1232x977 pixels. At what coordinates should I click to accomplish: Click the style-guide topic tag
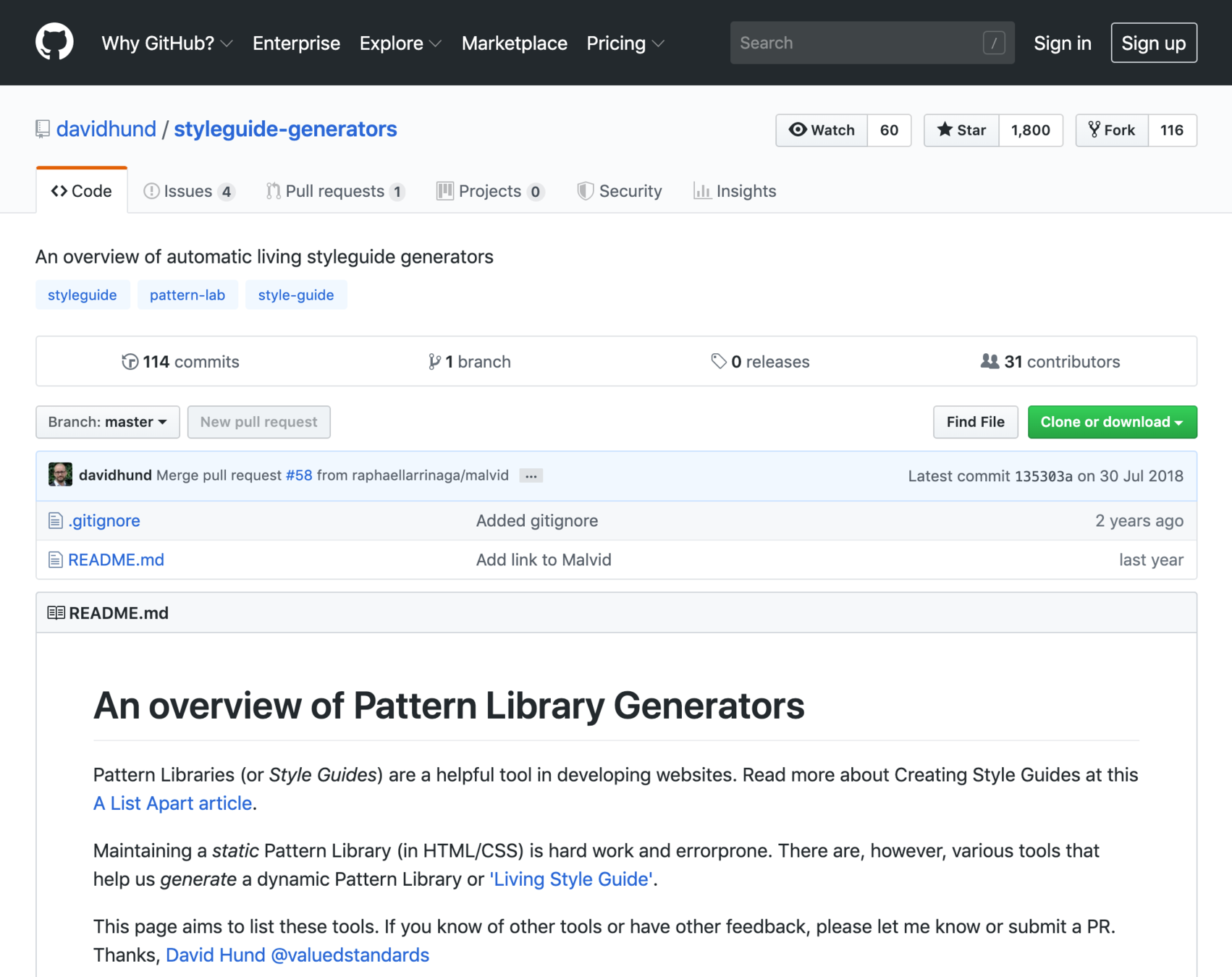[x=296, y=295]
